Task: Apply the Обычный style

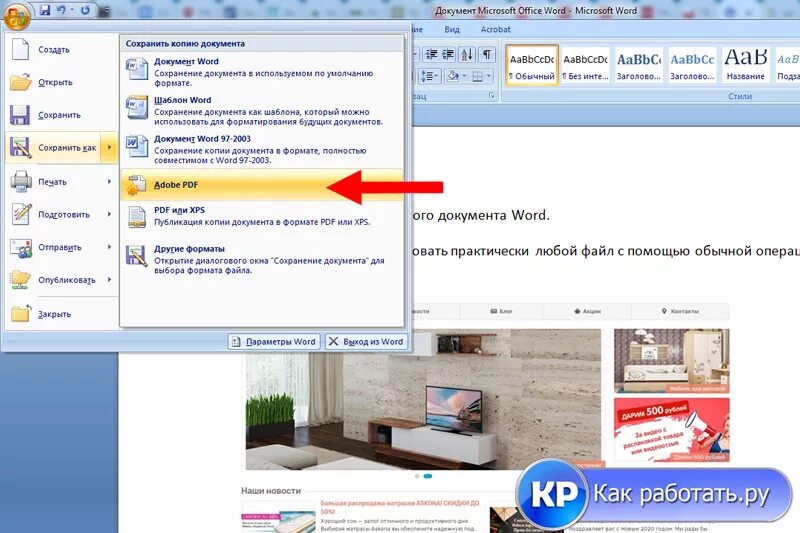Action: tap(532, 65)
